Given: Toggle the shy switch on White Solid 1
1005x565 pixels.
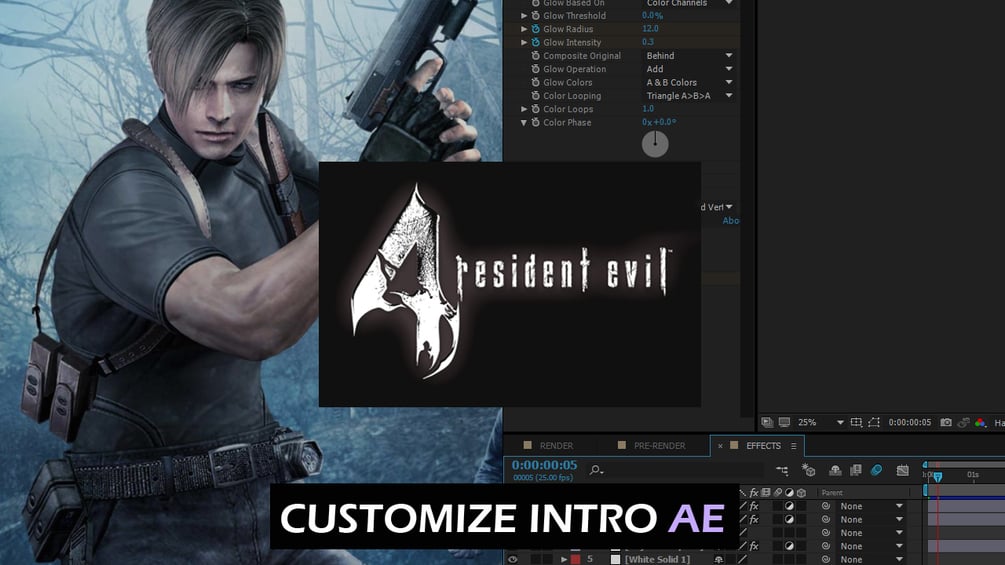Looking at the screenshot, I should 718,559.
